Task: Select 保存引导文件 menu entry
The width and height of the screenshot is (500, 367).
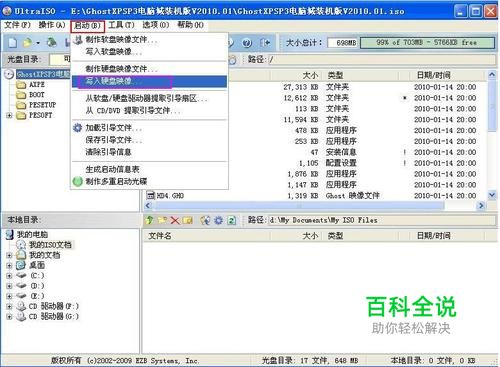Action: [150, 140]
